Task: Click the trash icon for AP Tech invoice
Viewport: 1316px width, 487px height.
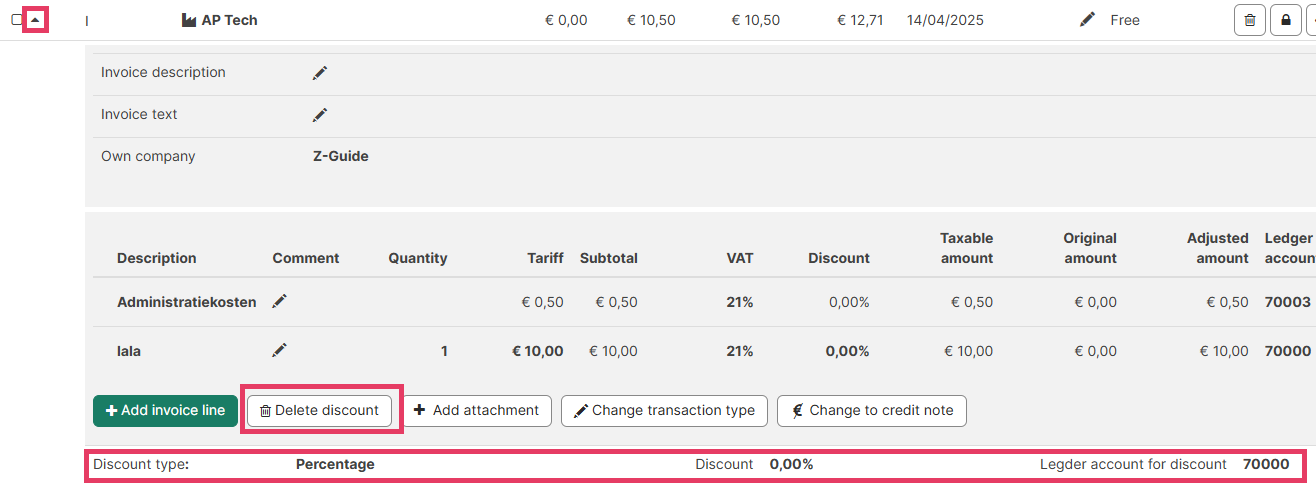Action: pos(1249,20)
